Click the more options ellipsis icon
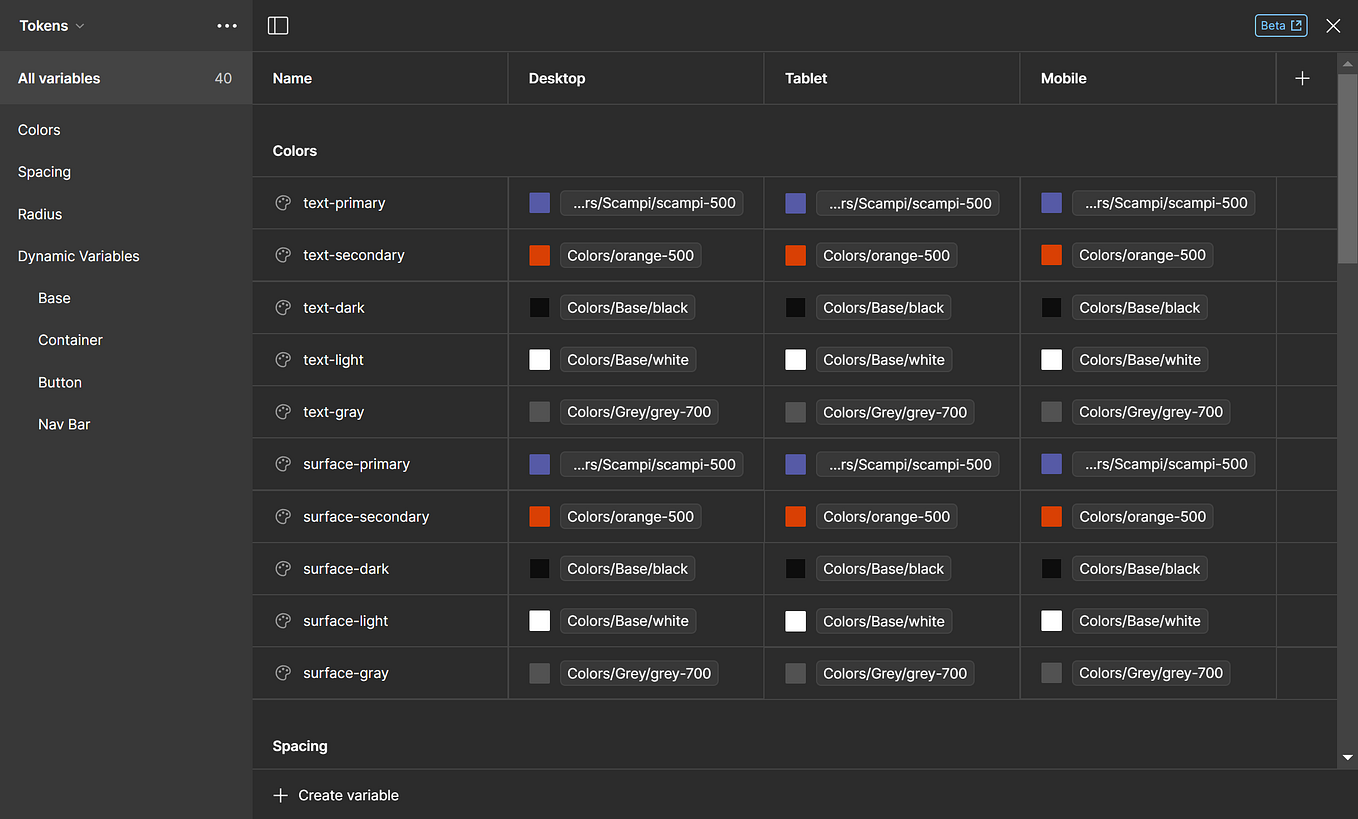The width and height of the screenshot is (1358, 819). pos(227,25)
